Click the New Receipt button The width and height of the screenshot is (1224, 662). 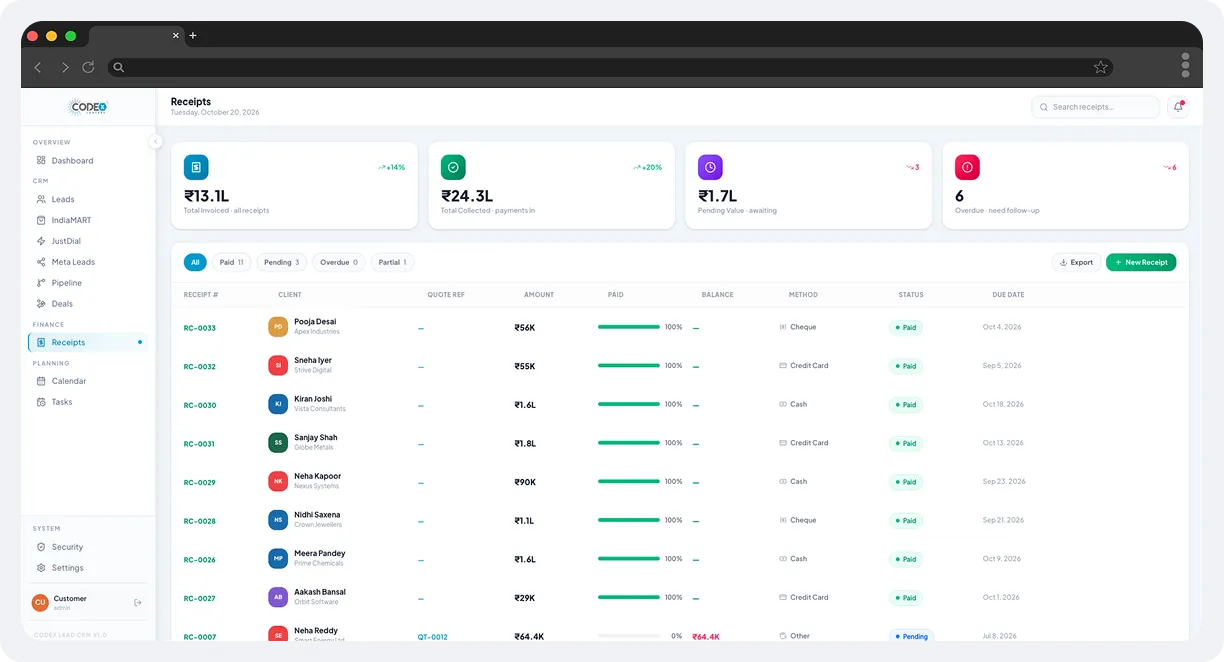click(1141, 262)
